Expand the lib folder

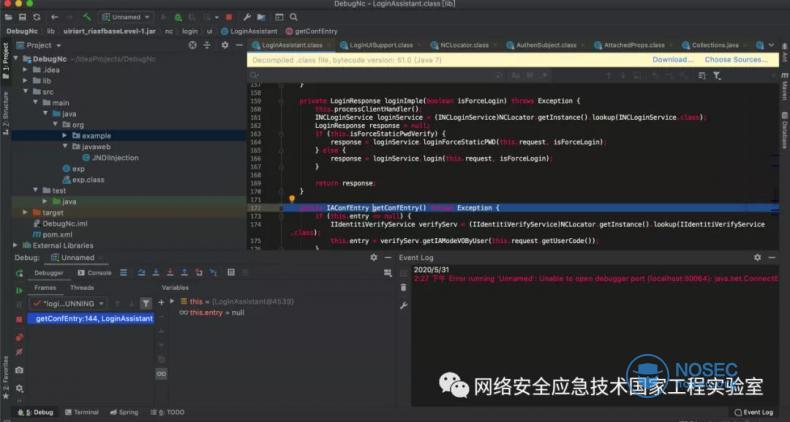pyautogui.click(x=25, y=81)
